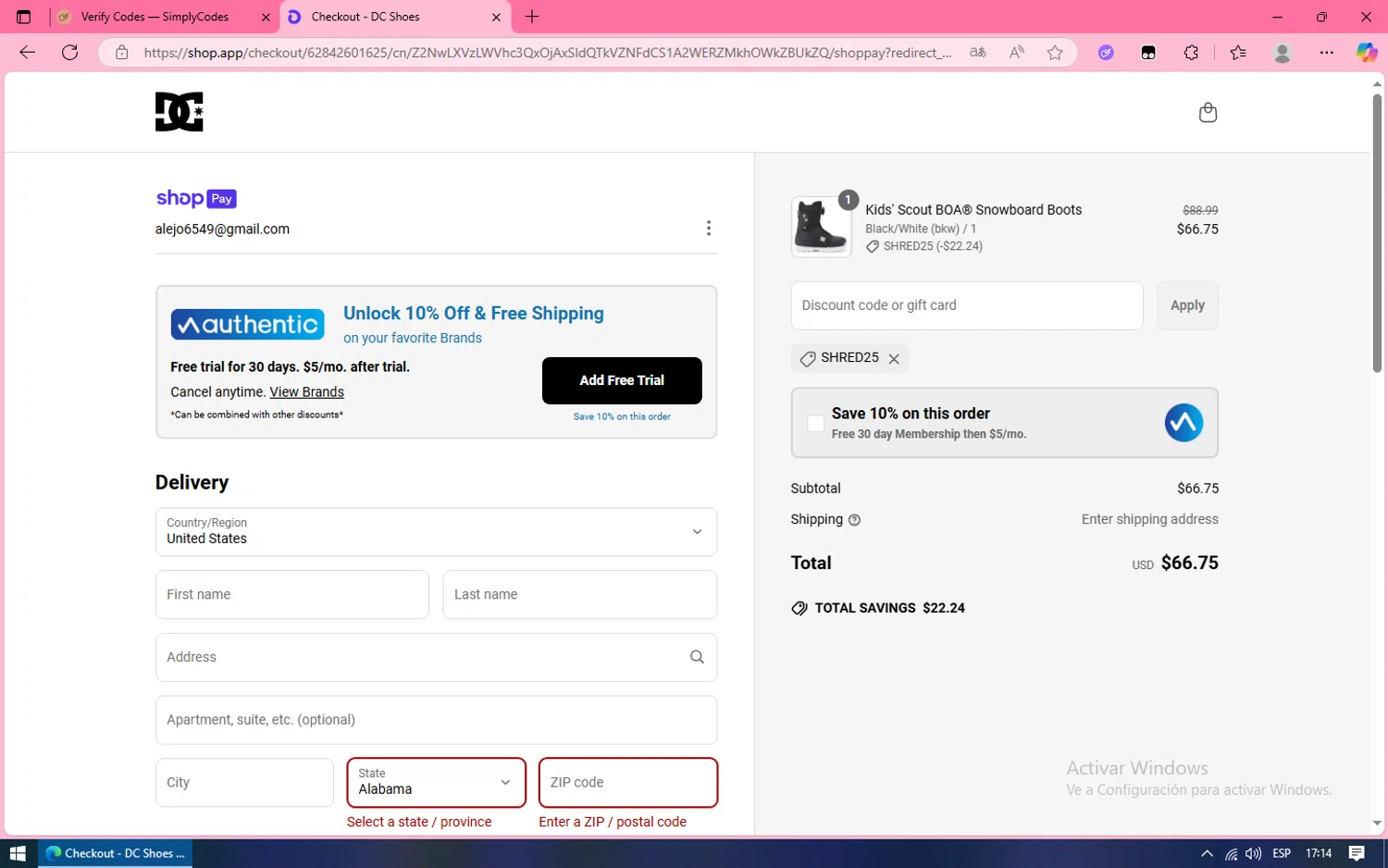Open a new browser tab
This screenshot has width=1388, height=868.
[x=532, y=17]
